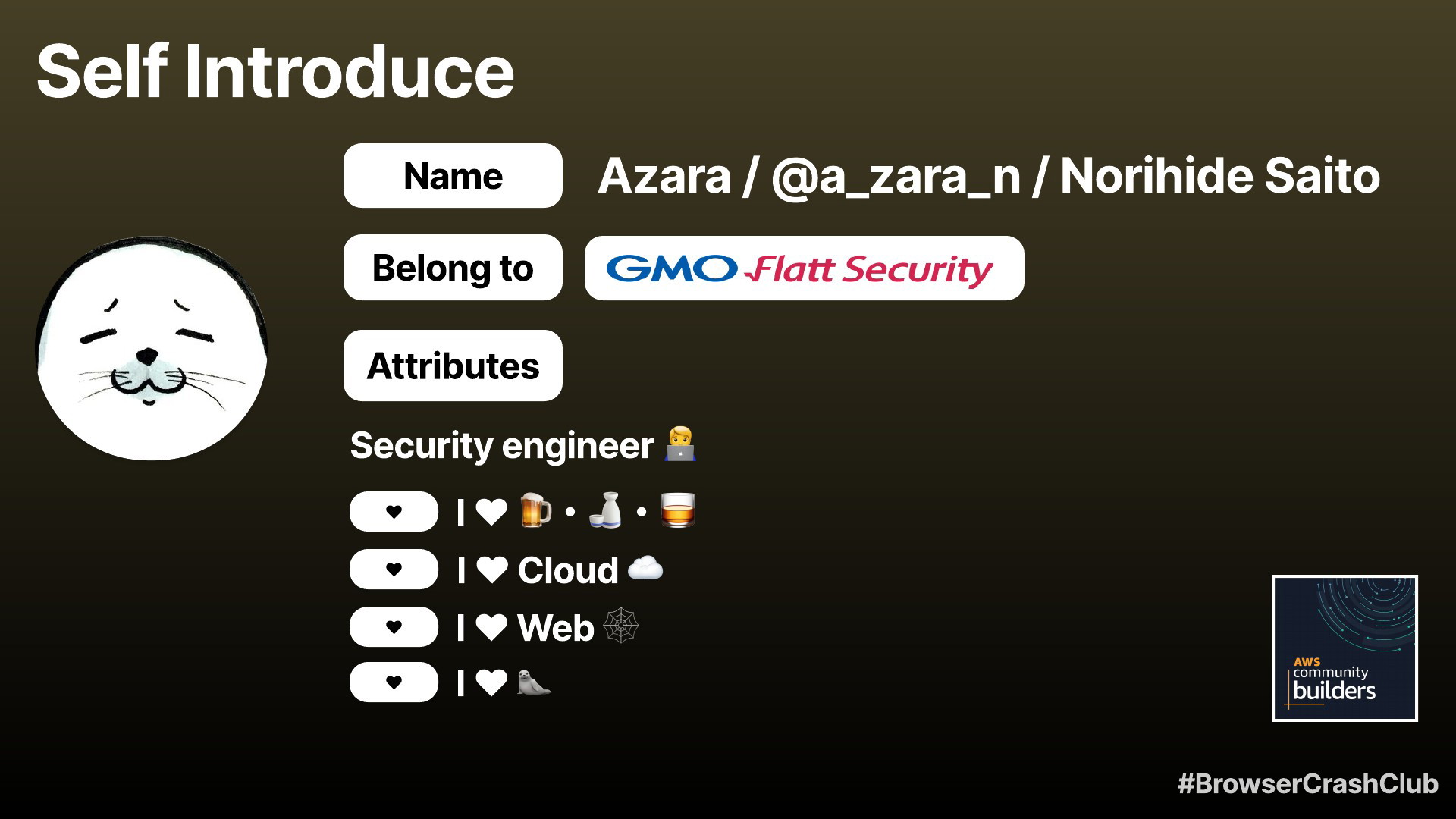Click the #BrowserCrashClub hashtag

coord(1307,783)
